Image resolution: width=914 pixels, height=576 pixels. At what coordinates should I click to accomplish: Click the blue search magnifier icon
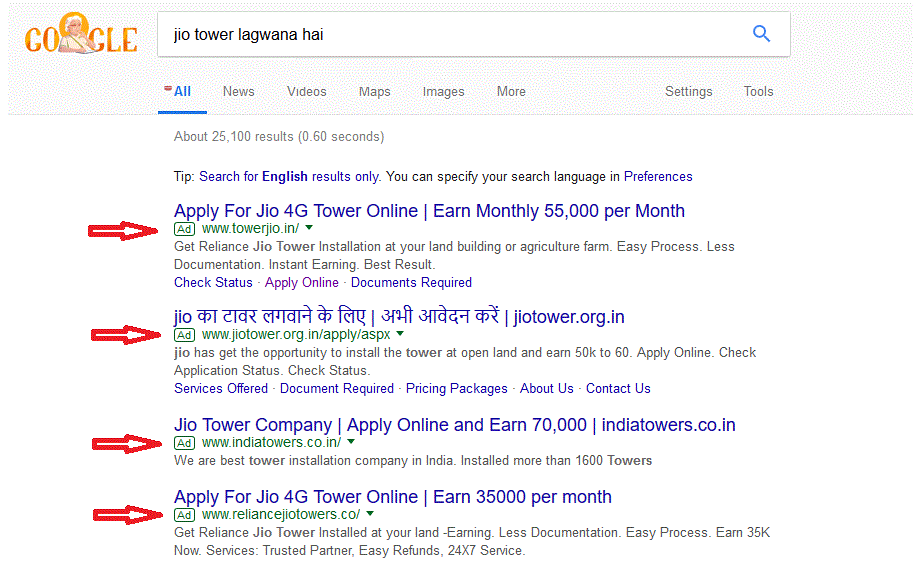[x=761, y=34]
